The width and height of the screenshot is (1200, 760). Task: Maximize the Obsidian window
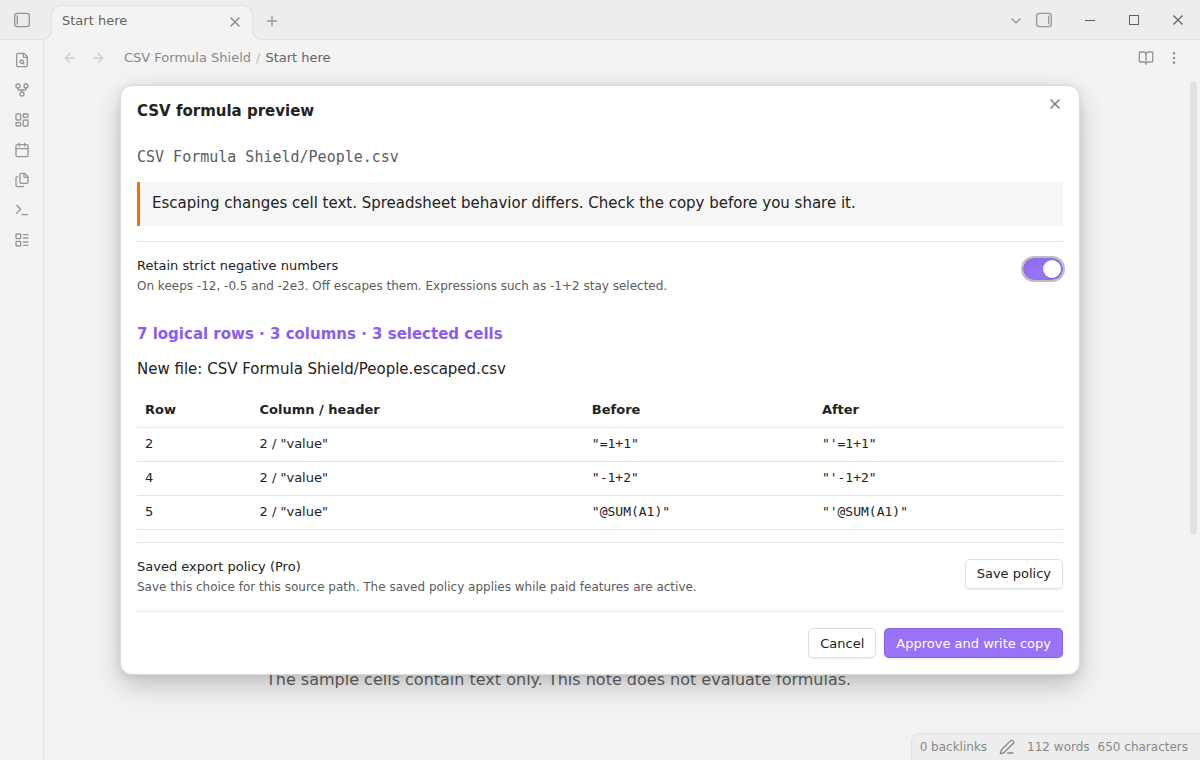coord(1134,20)
